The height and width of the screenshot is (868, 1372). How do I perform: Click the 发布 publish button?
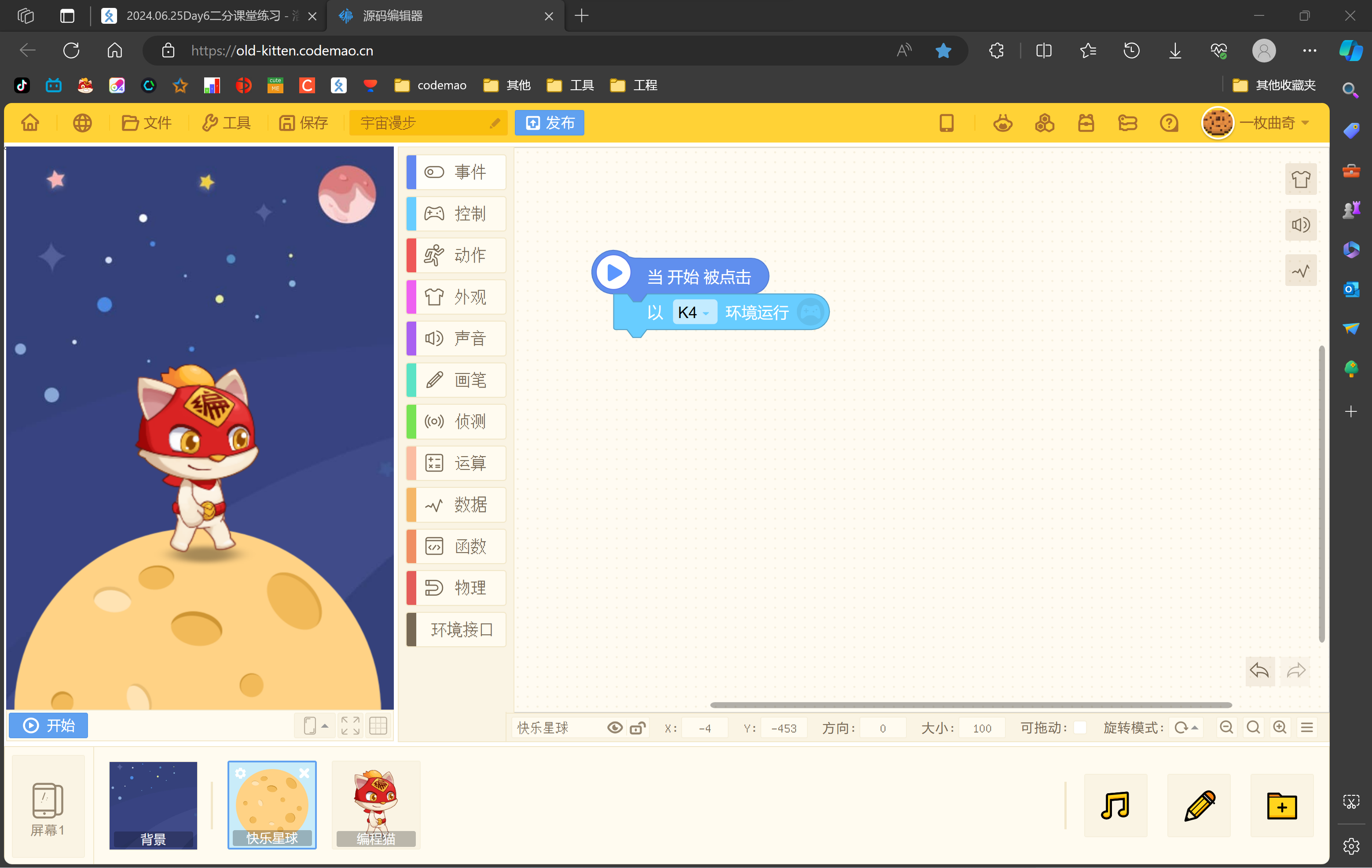click(x=549, y=122)
